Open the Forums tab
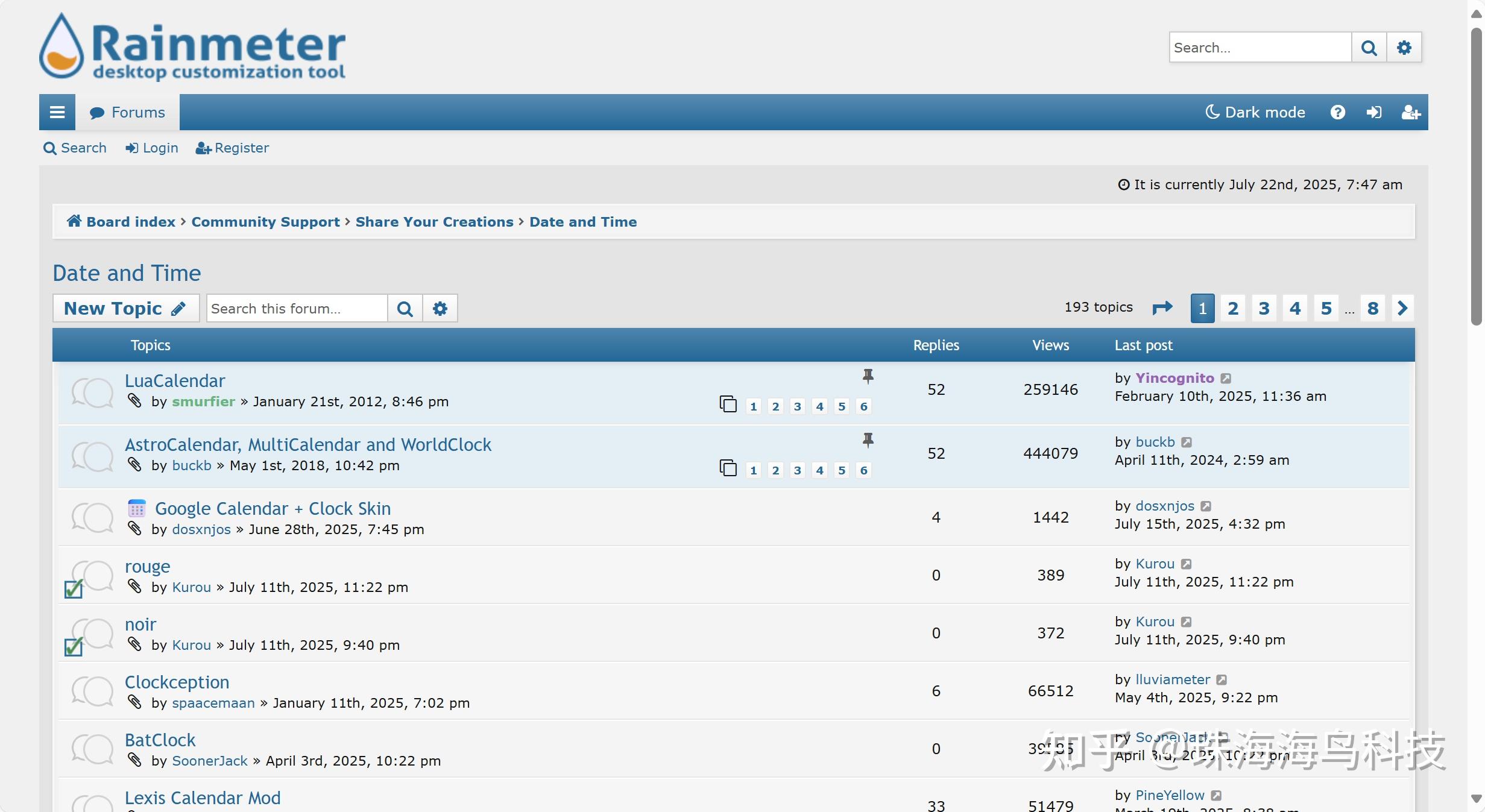The image size is (1485, 812). tap(127, 112)
